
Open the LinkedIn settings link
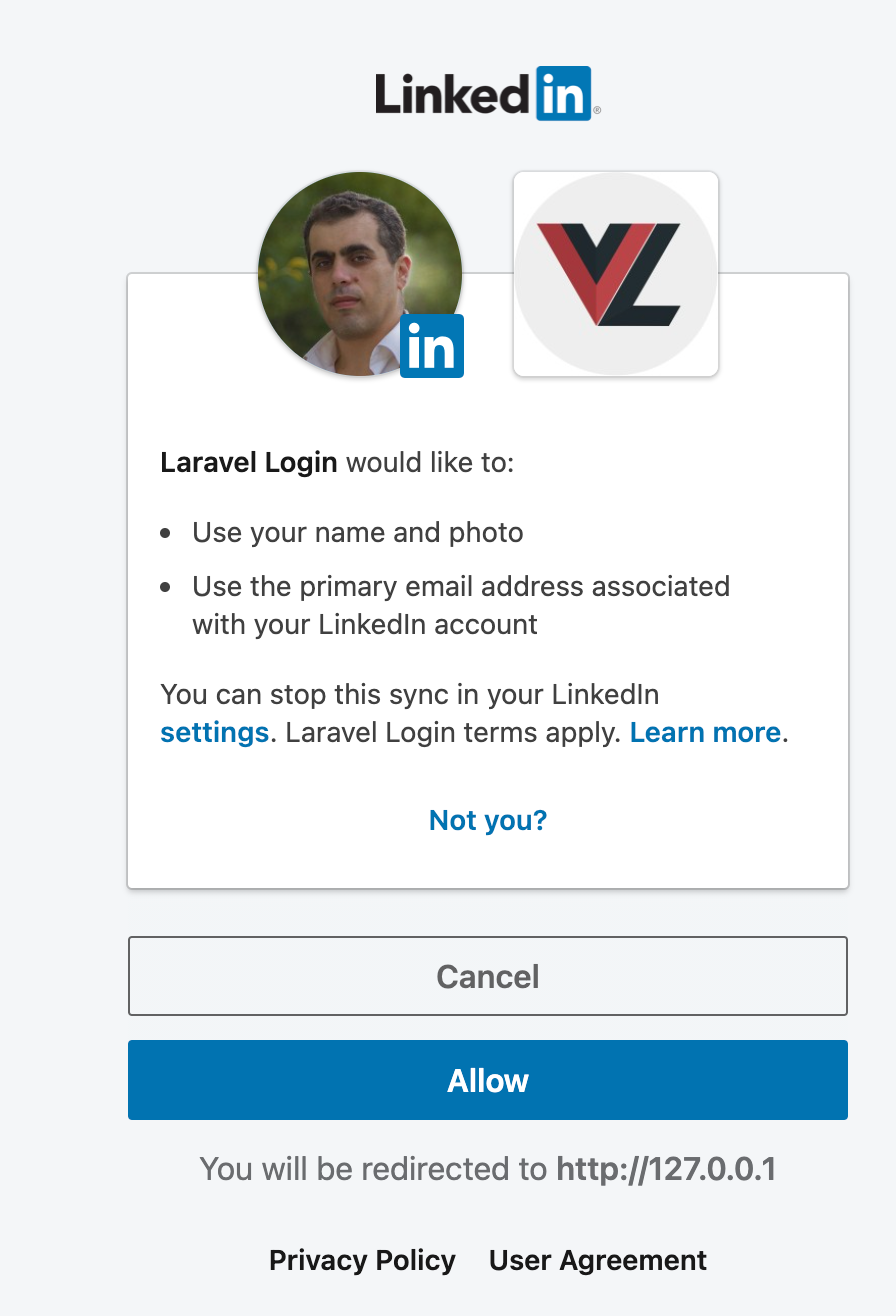pos(214,732)
